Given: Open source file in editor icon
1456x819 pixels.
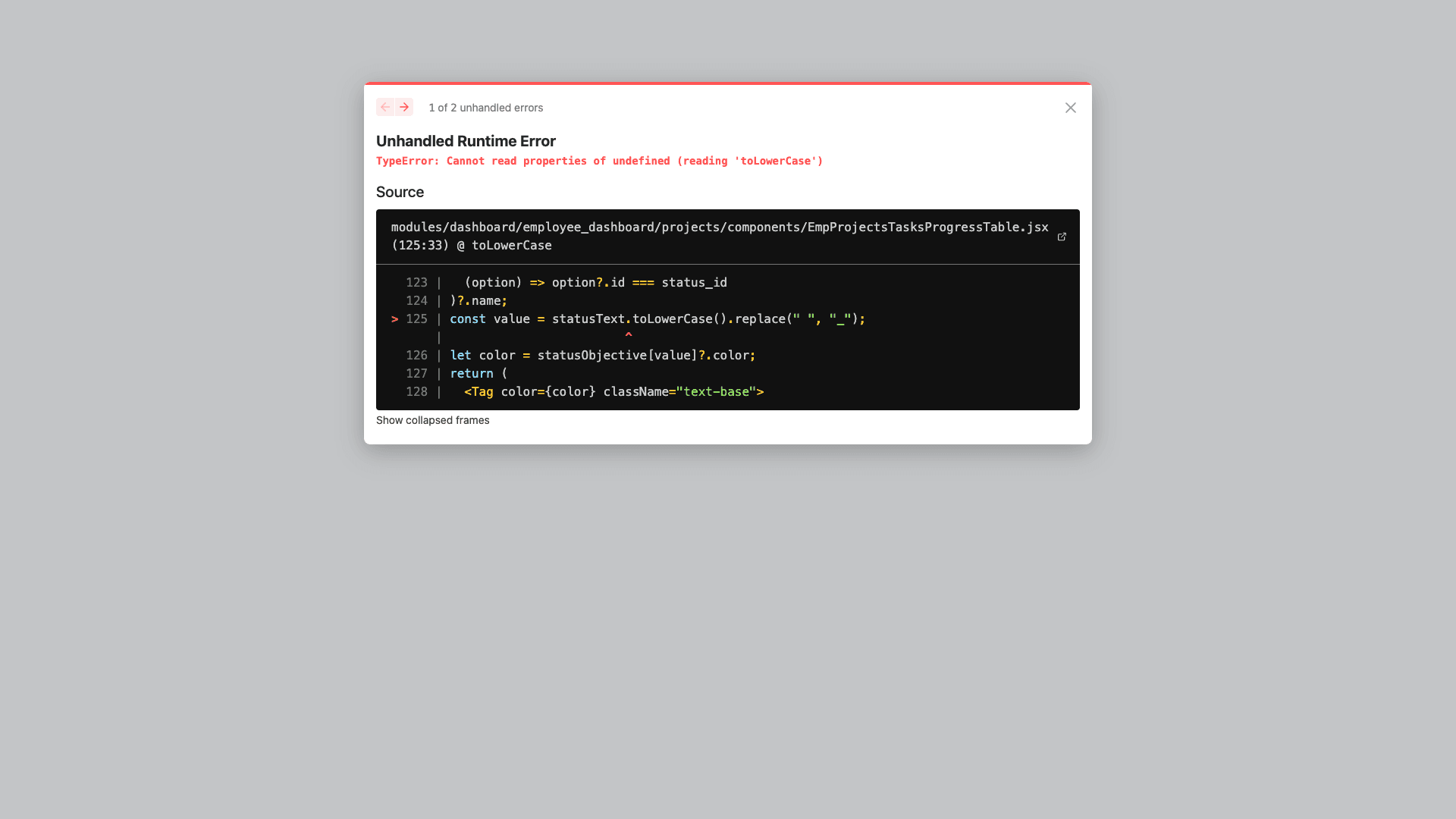Looking at the screenshot, I should coord(1062,237).
